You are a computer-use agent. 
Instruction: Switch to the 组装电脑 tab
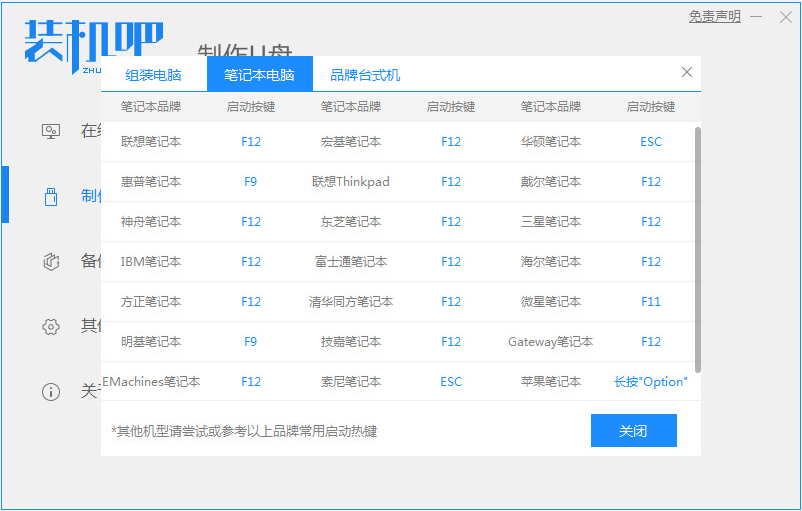(154, 75)
